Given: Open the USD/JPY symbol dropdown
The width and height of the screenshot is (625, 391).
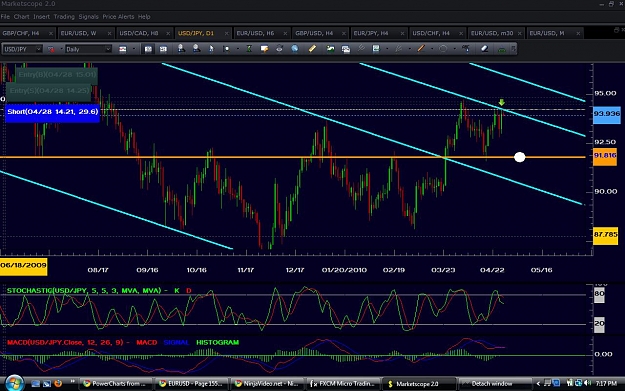Looking at the screenshot, I should [39, 49].
